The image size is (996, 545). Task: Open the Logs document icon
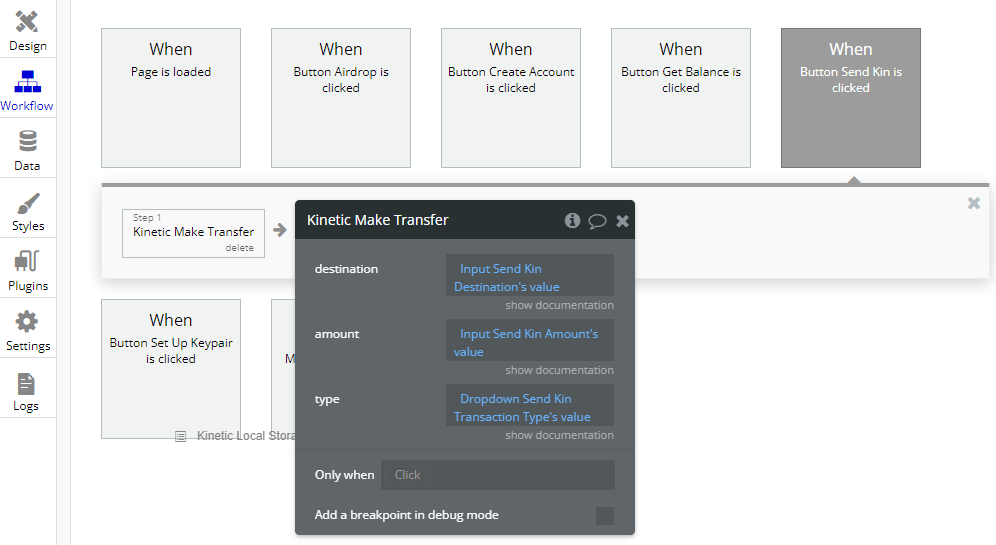click(x=27, y=384)
